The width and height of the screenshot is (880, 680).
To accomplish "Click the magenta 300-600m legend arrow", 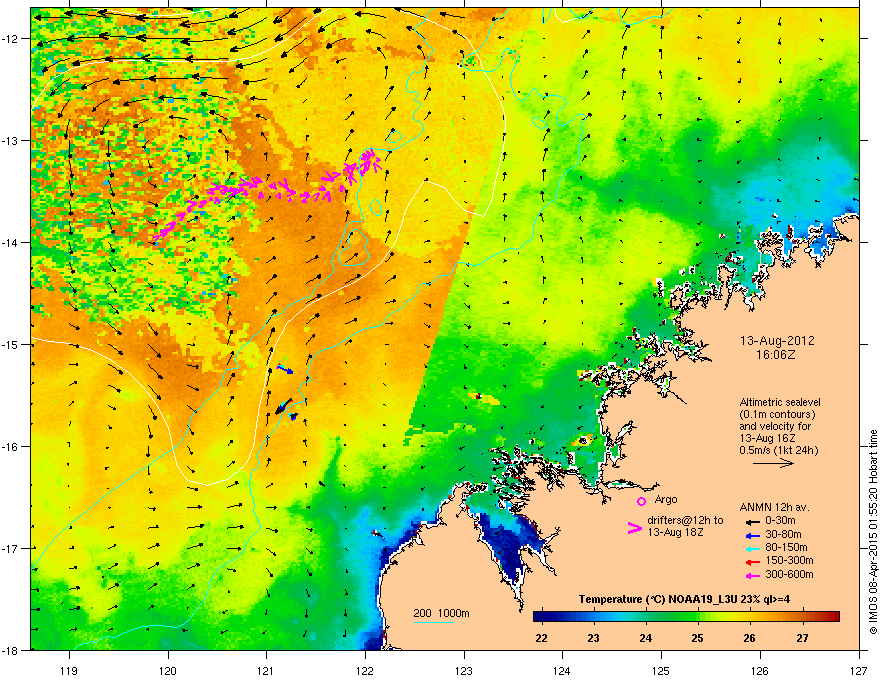I will point(751,575).
